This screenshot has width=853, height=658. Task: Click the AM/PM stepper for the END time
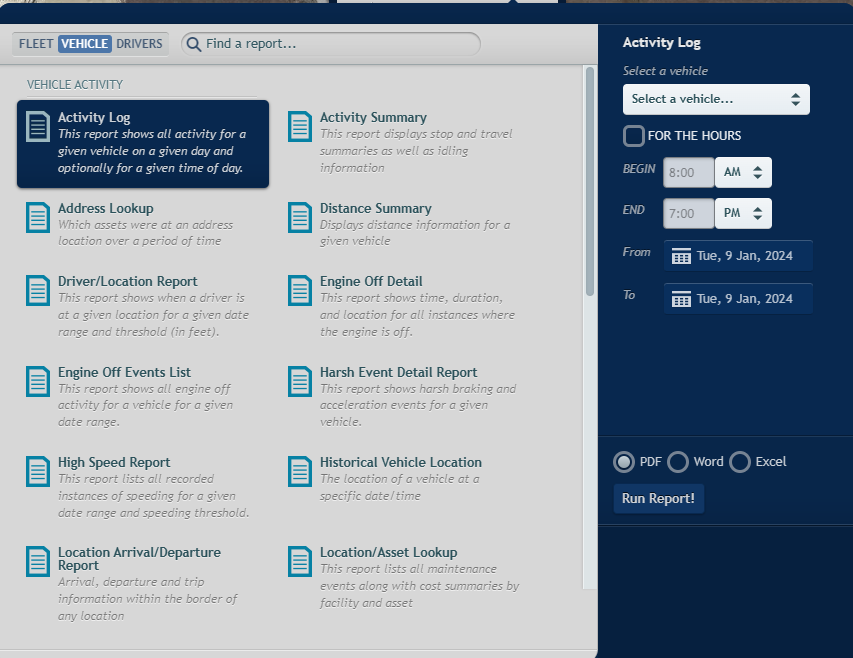tap(758, 213)
